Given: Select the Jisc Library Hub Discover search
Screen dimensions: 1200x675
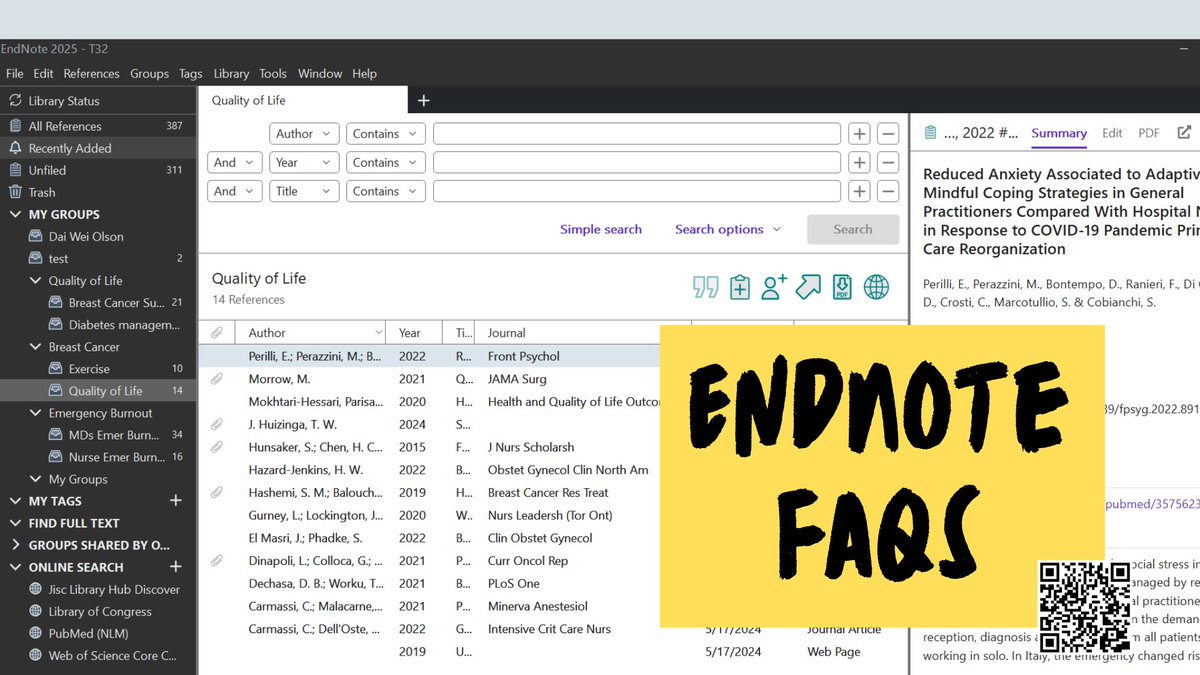Looking at the screenshot, I should click(x=98, y=589).
